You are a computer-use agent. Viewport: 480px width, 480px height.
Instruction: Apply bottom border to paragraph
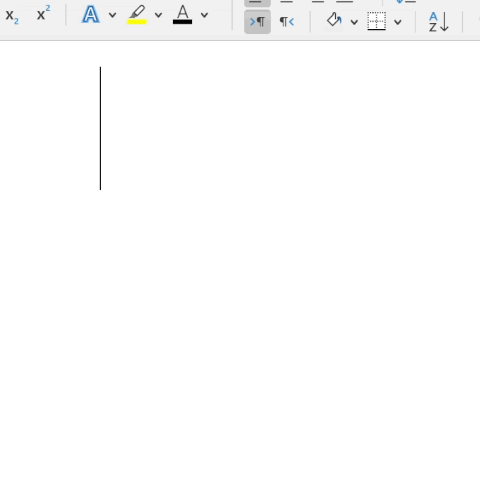377,21
